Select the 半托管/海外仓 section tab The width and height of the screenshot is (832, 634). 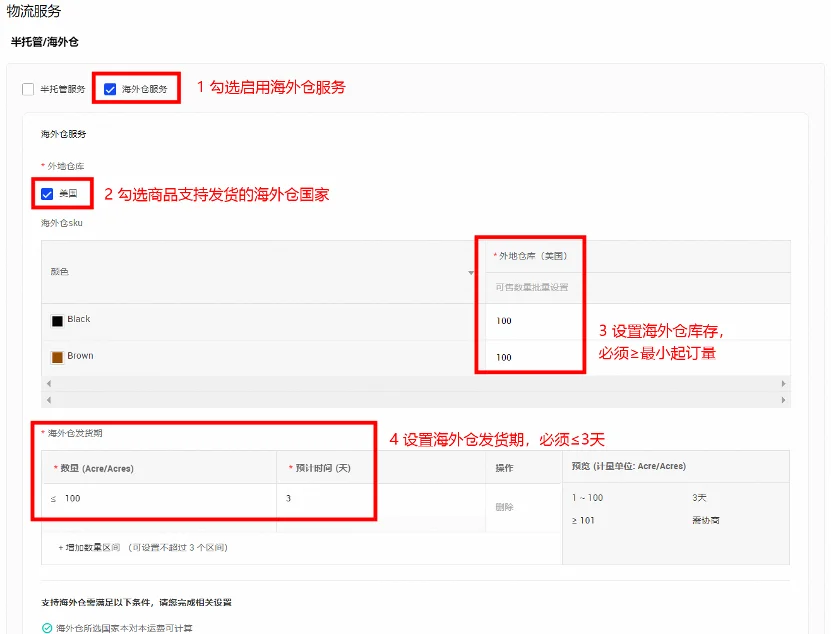[44, 42]
